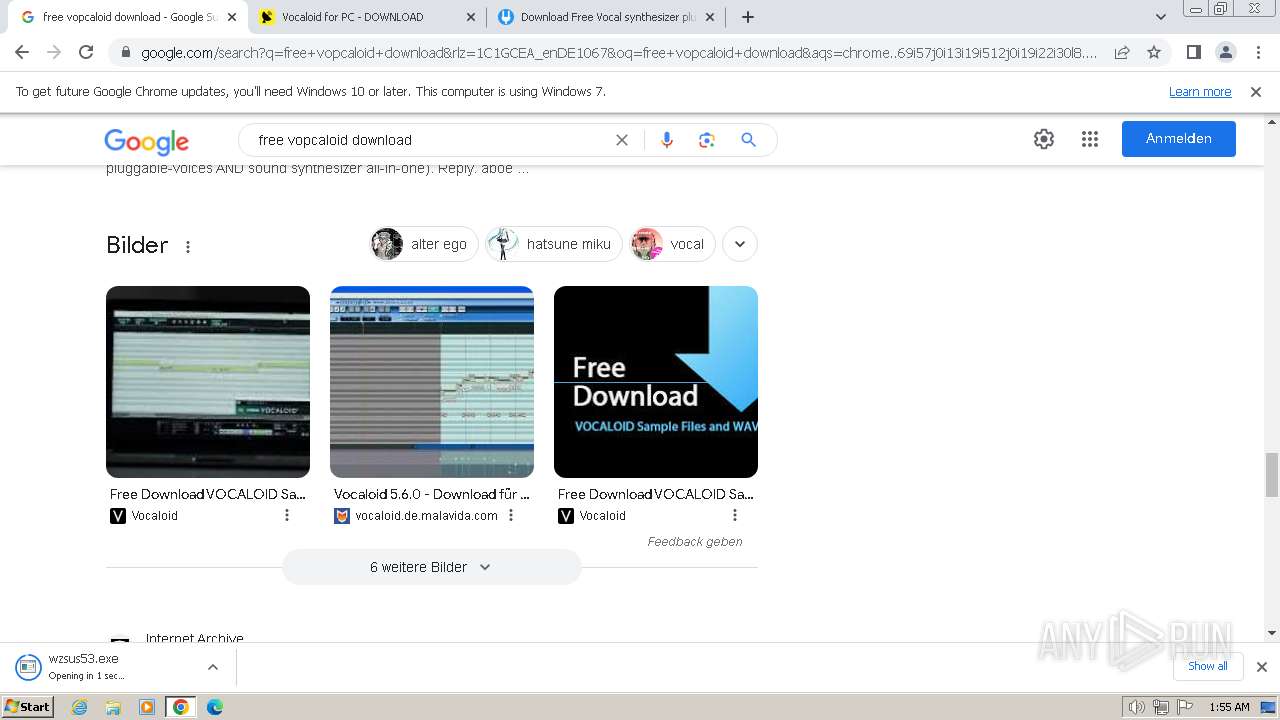
Task: Open the Free Download blue arrow thumbnail
Action: [656, 382]
